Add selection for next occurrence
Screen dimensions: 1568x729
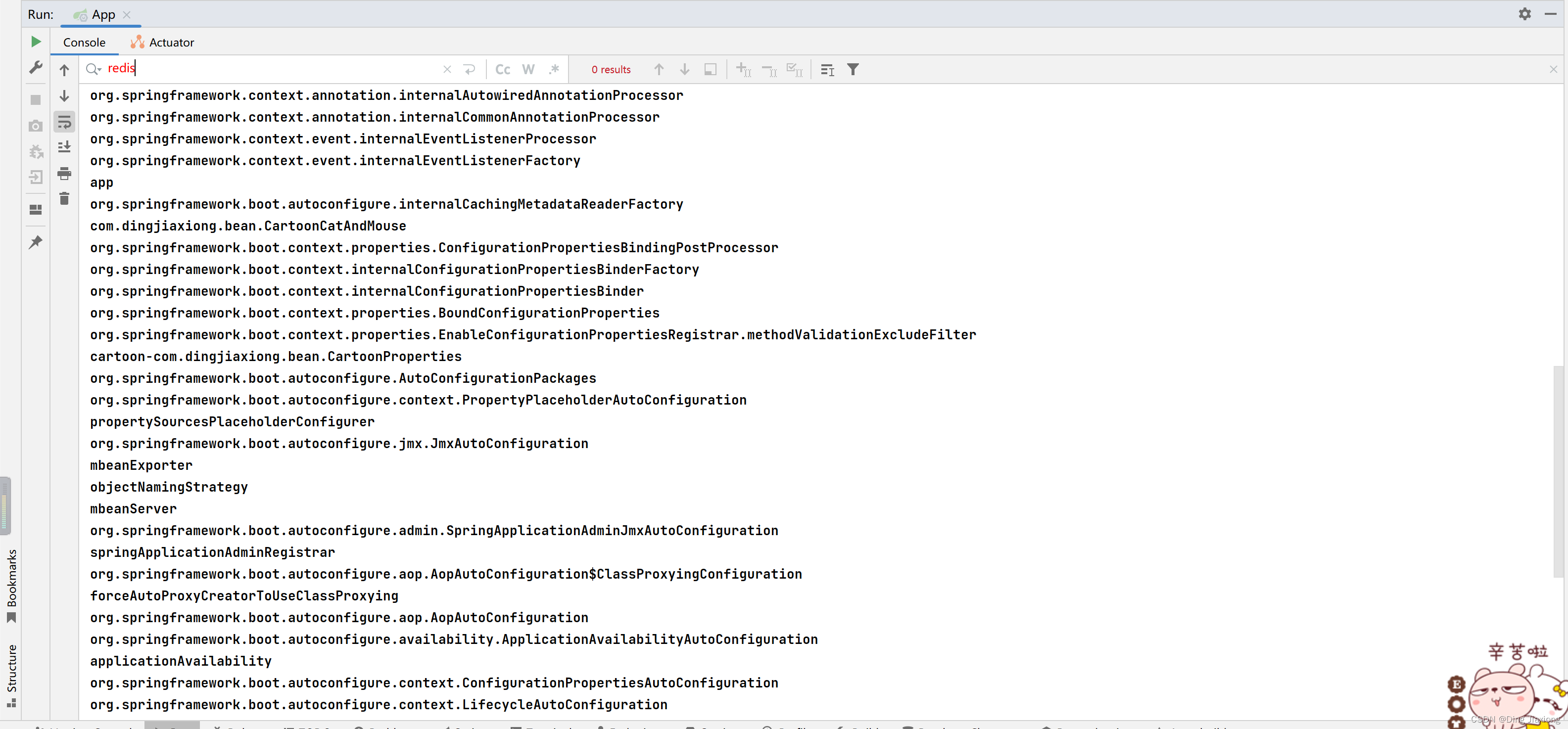744,69
